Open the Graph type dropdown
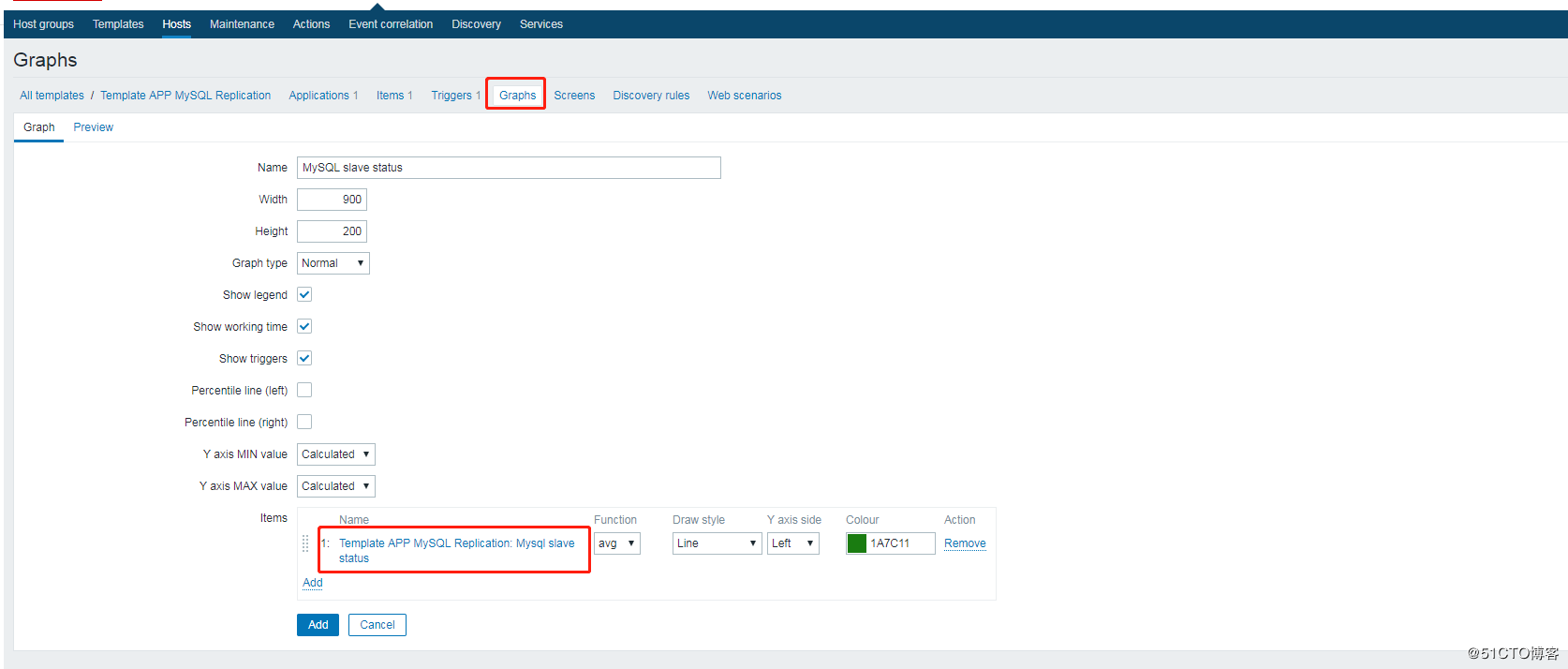Screen dimensions: 1568x669 click(x=333, y=263)
